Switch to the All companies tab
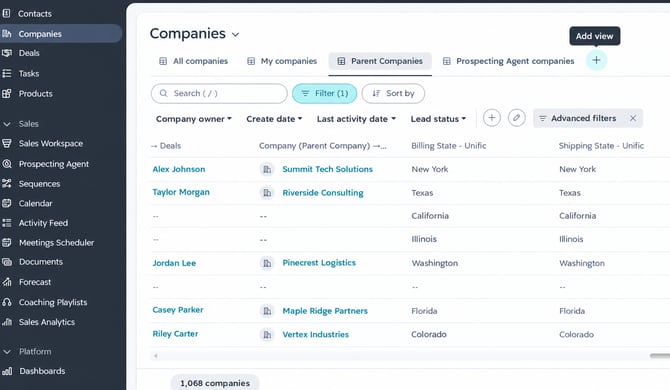 click(x=193, y=61)
